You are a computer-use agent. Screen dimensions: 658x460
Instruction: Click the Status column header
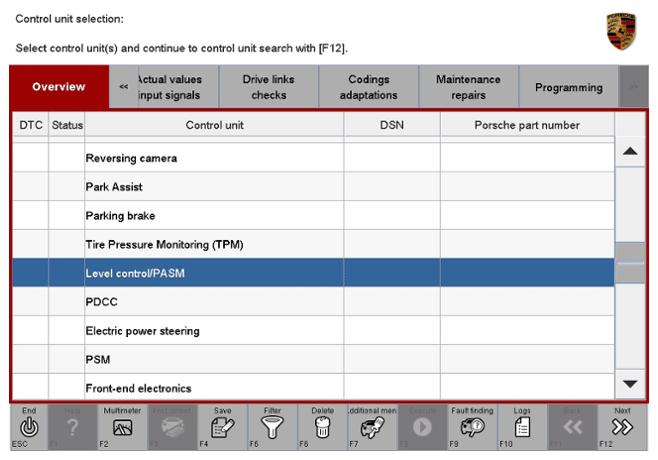click(67, 125)
